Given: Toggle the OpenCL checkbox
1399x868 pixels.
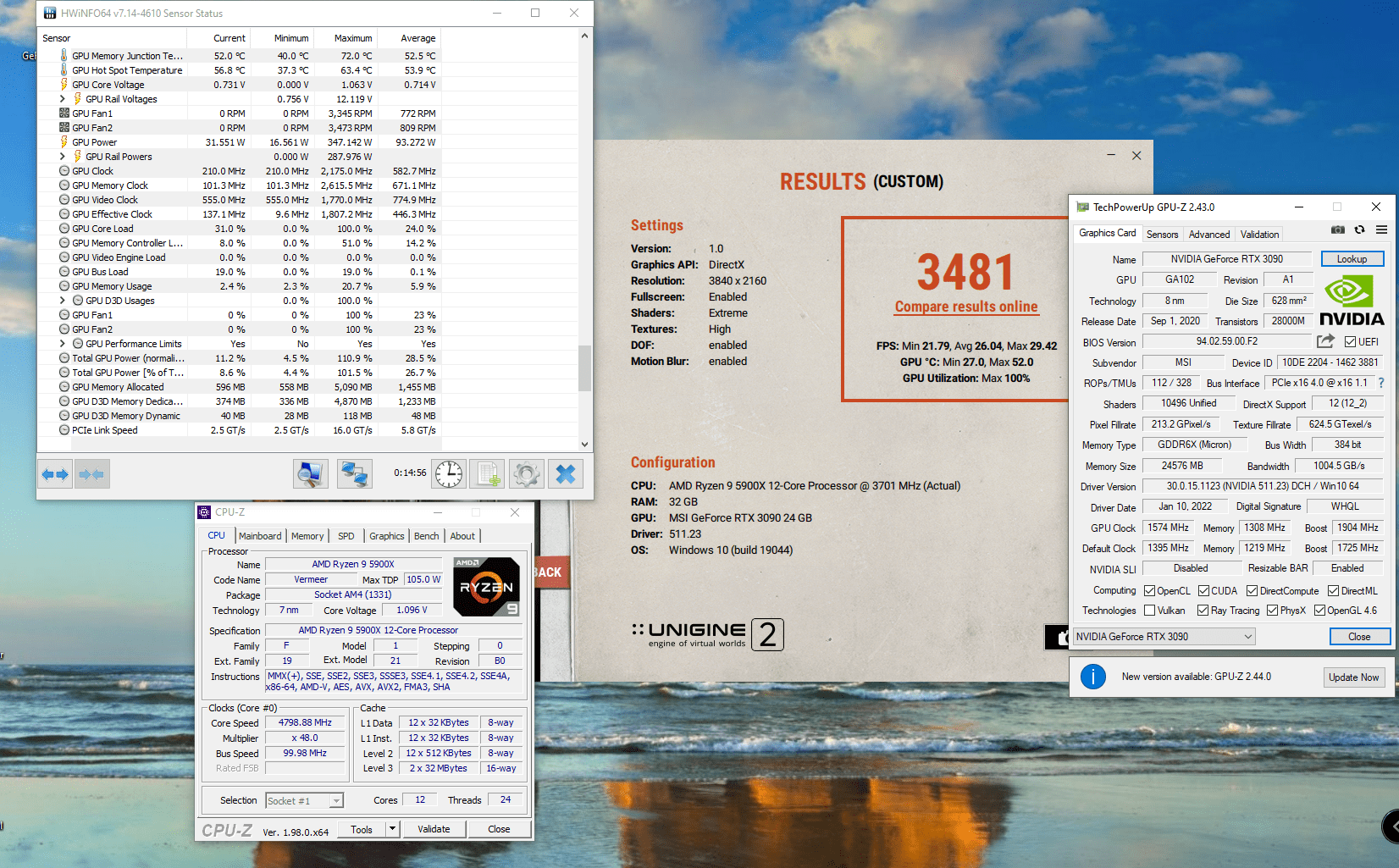Looking at the screenshot, I should (1149, 591).
